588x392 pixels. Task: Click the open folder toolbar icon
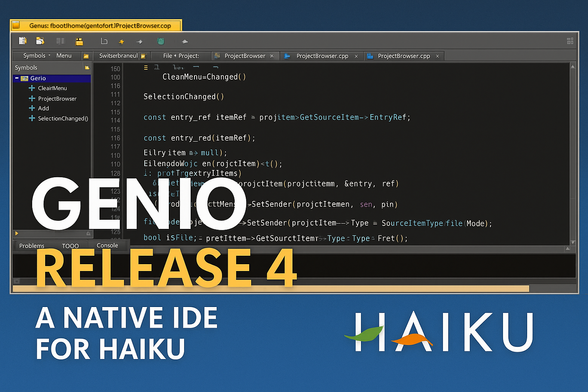pyautogui.click(x=40, y=41)
